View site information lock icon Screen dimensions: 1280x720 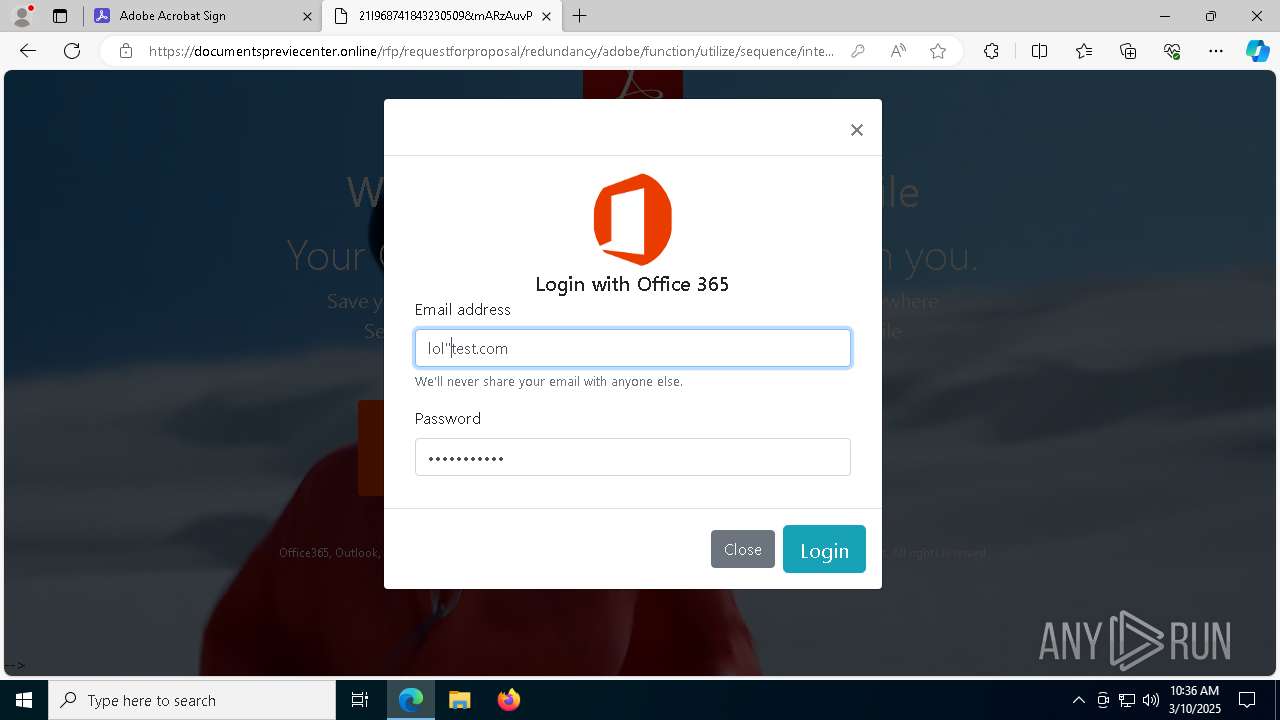pos(125,51)
